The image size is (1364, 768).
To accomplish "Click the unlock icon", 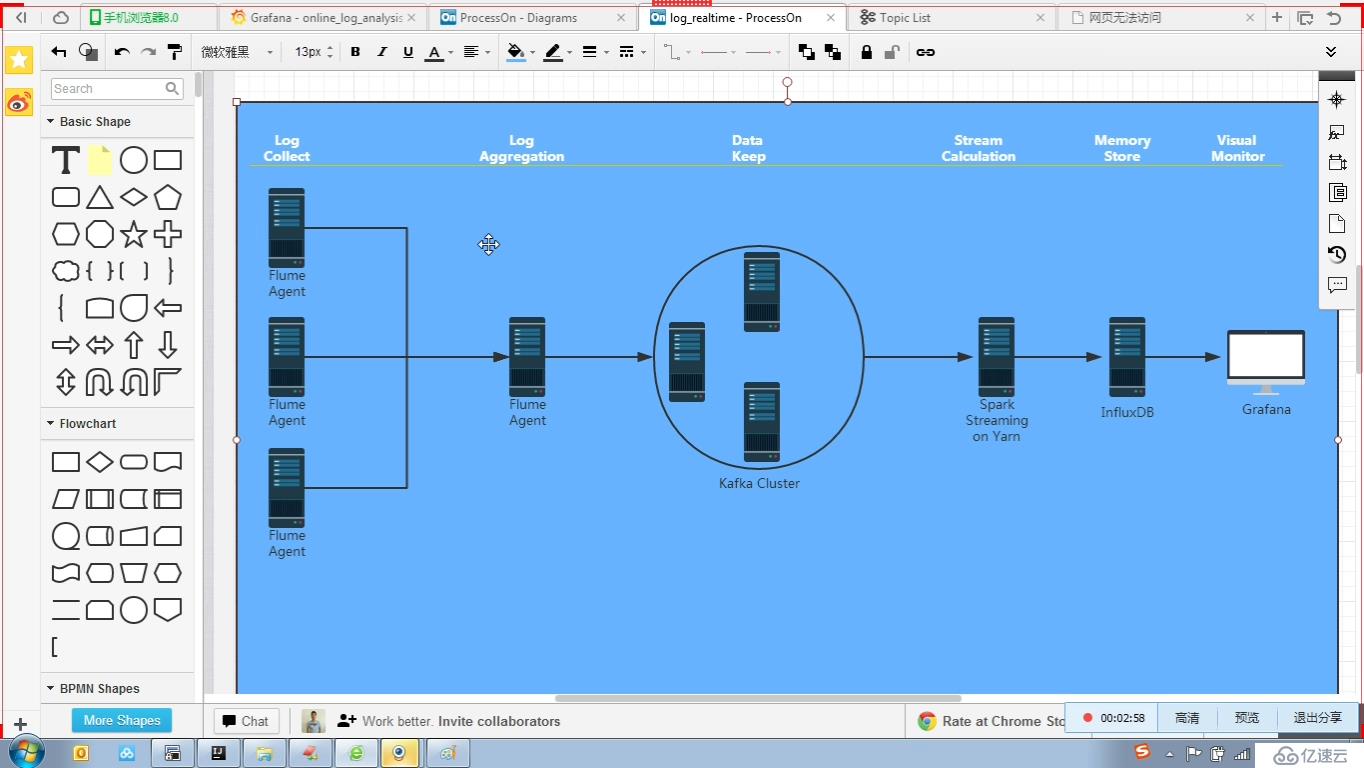I will pyautogui.click(x=892, y=52).
